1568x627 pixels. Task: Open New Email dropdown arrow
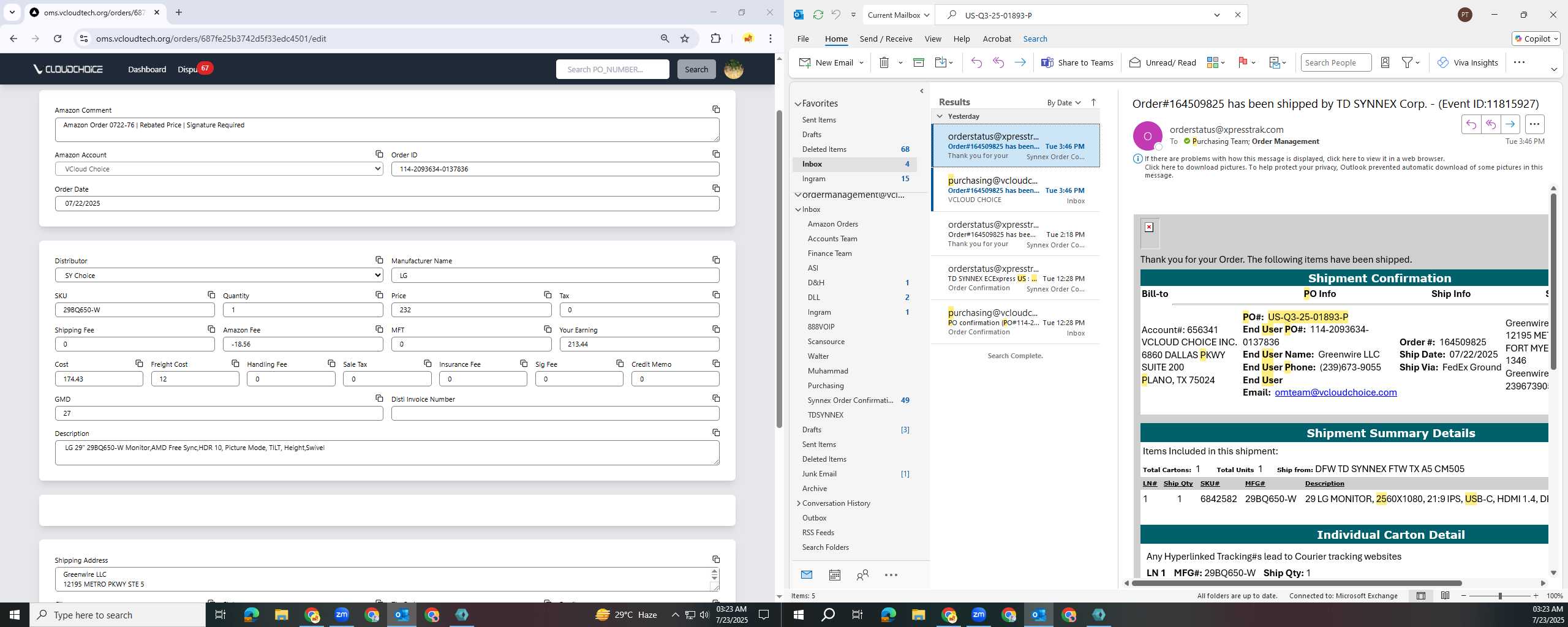tap(861, 62)
